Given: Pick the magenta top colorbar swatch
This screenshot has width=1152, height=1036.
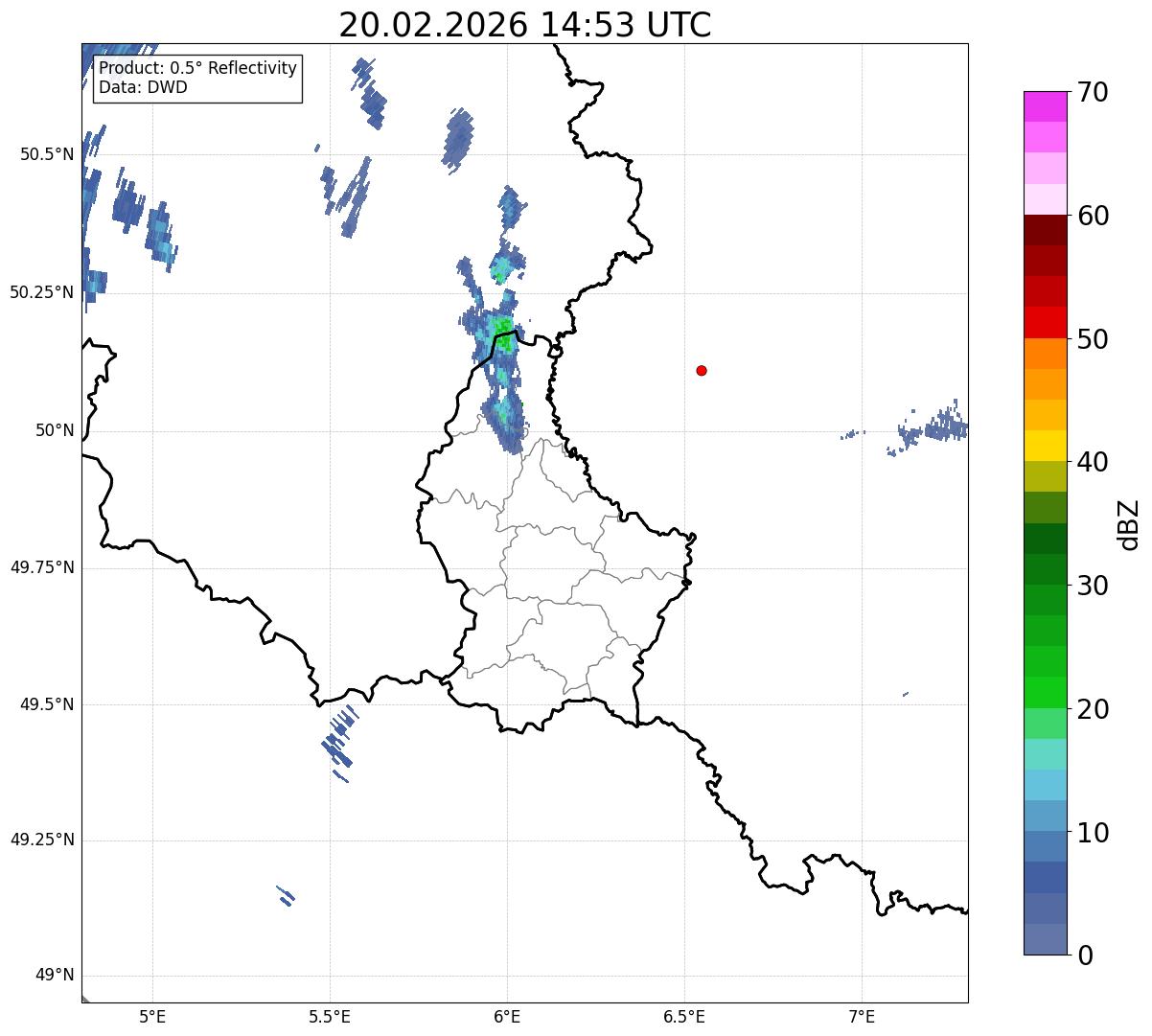Looking at the screenshot, I should [1046, 106].
